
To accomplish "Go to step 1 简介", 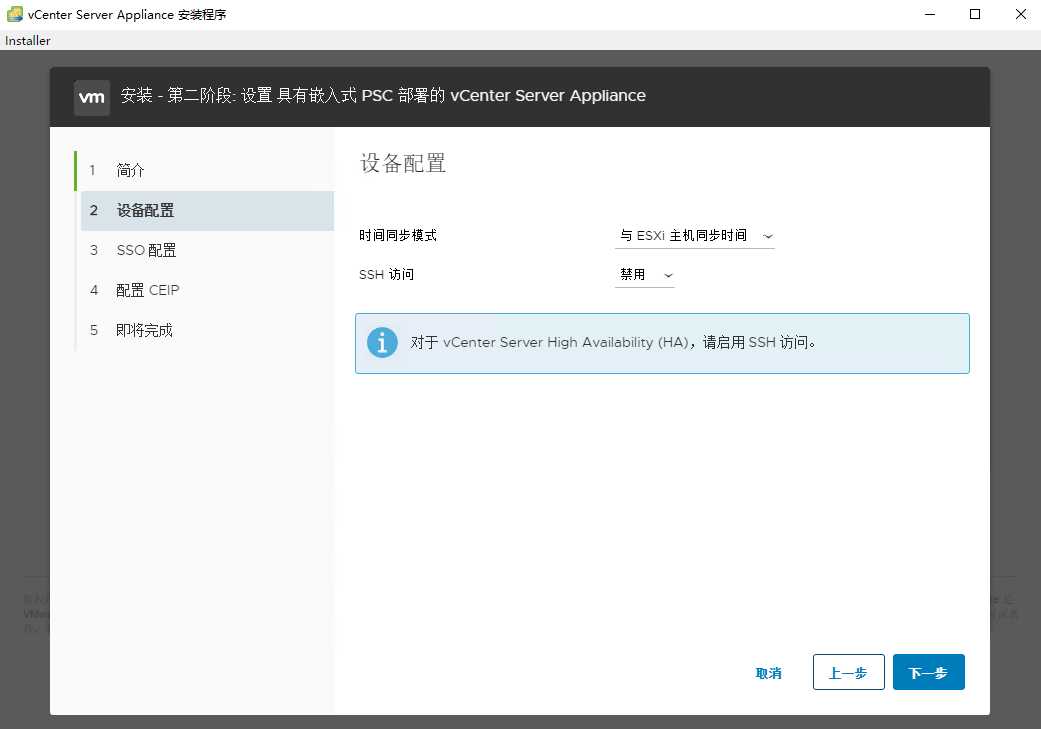I will coord(130,170).
